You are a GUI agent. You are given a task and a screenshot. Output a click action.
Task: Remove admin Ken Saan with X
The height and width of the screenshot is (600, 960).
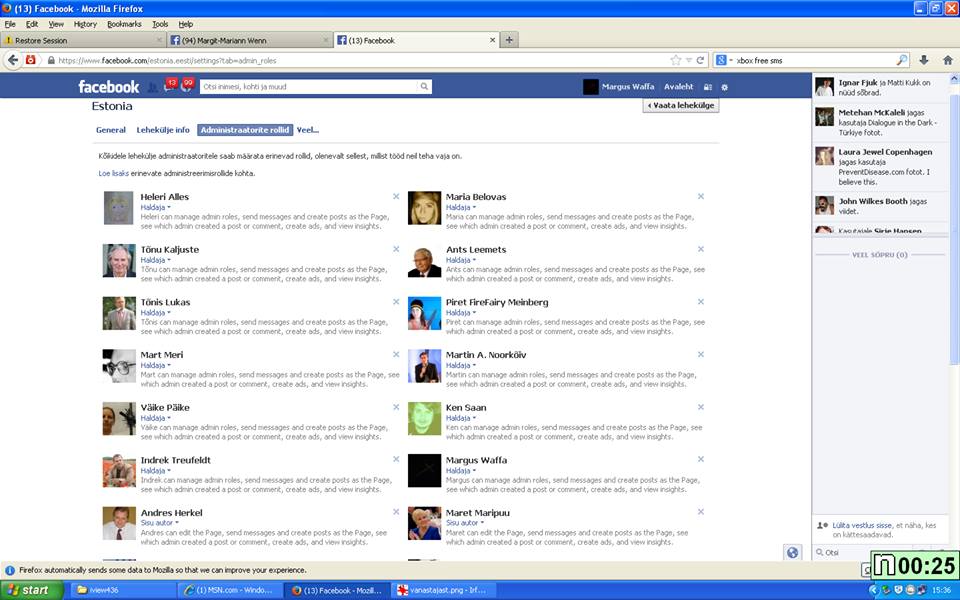(x=701, y=407)
